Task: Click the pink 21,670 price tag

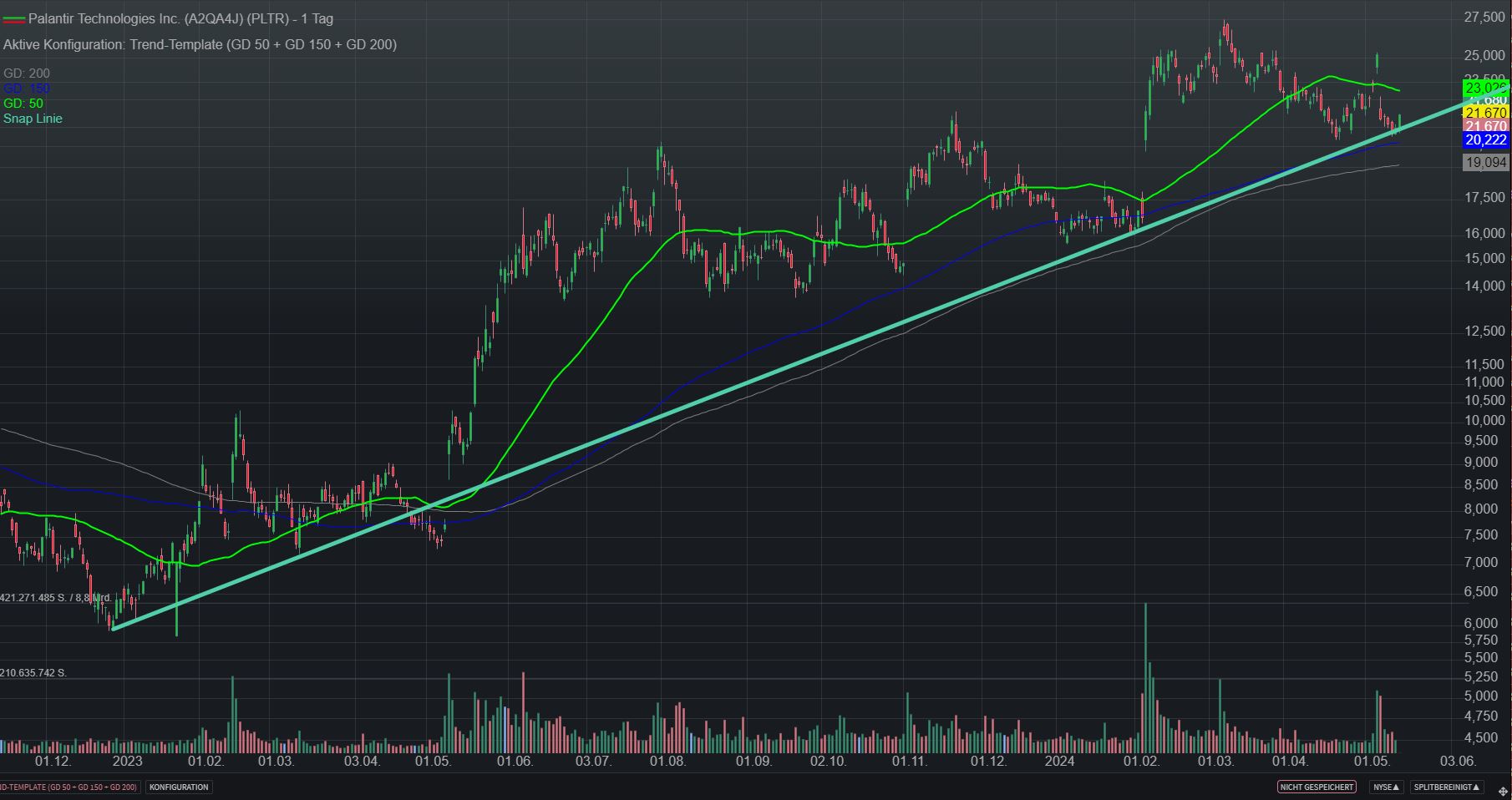Action: tap(1485, 126)
